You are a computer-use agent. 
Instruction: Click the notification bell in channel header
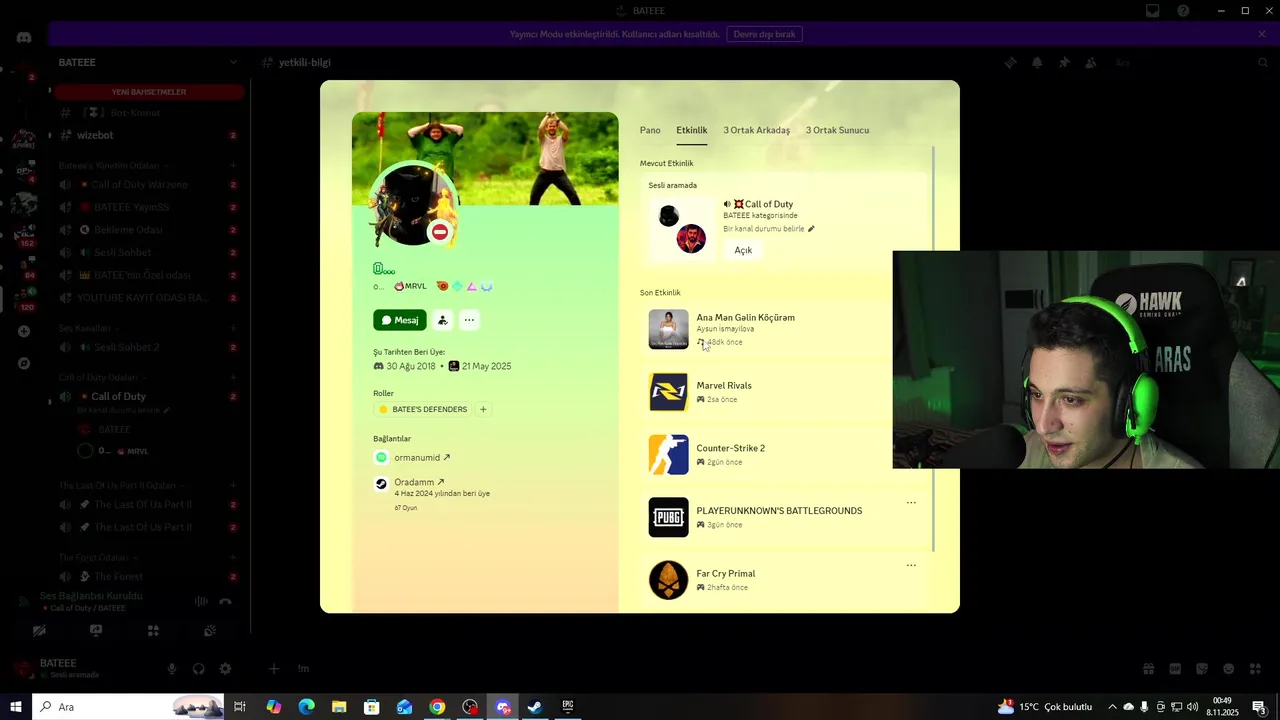pyautogui.click(x=1037, y=62)
